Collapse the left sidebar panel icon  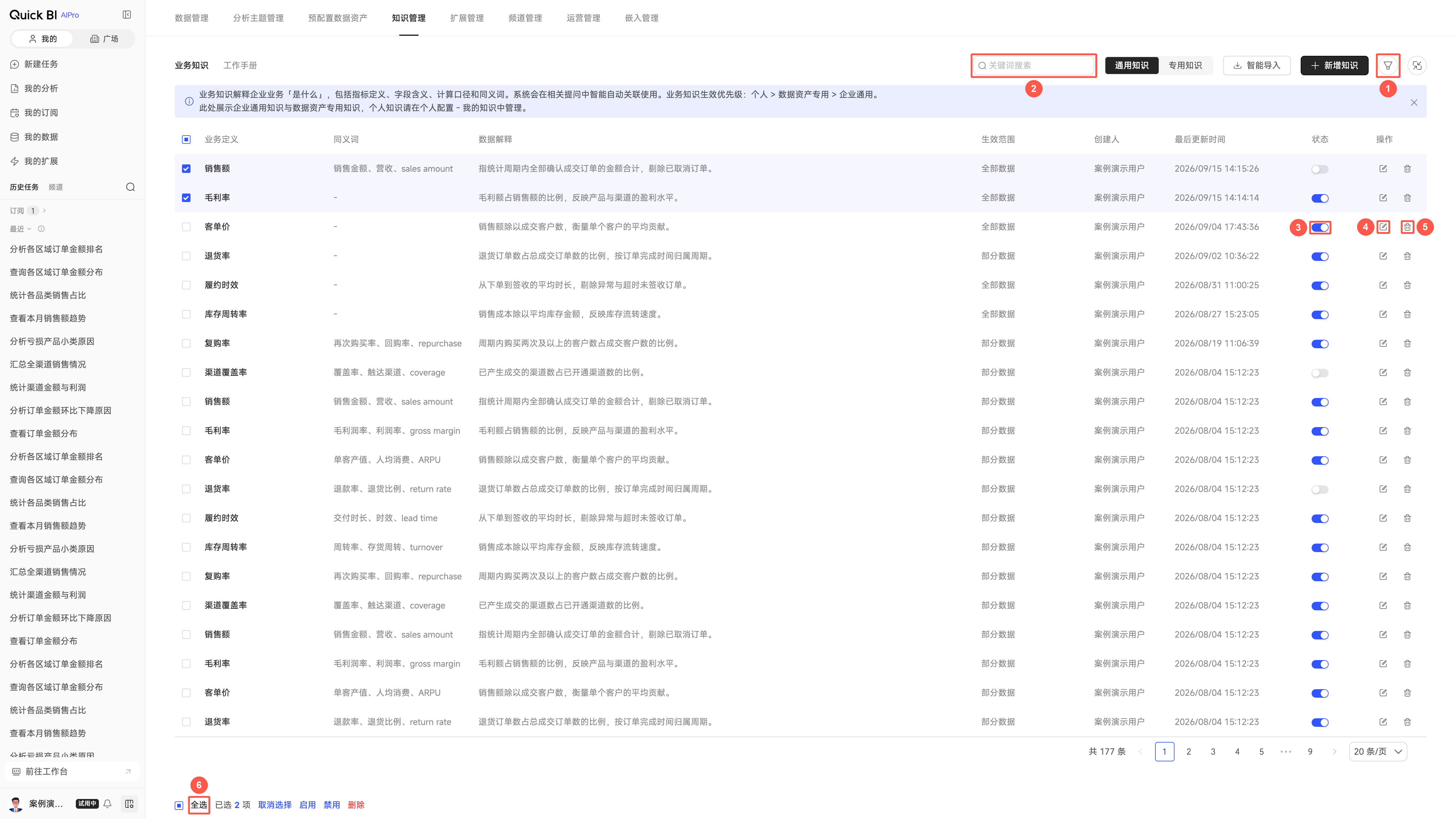point(127,15)
